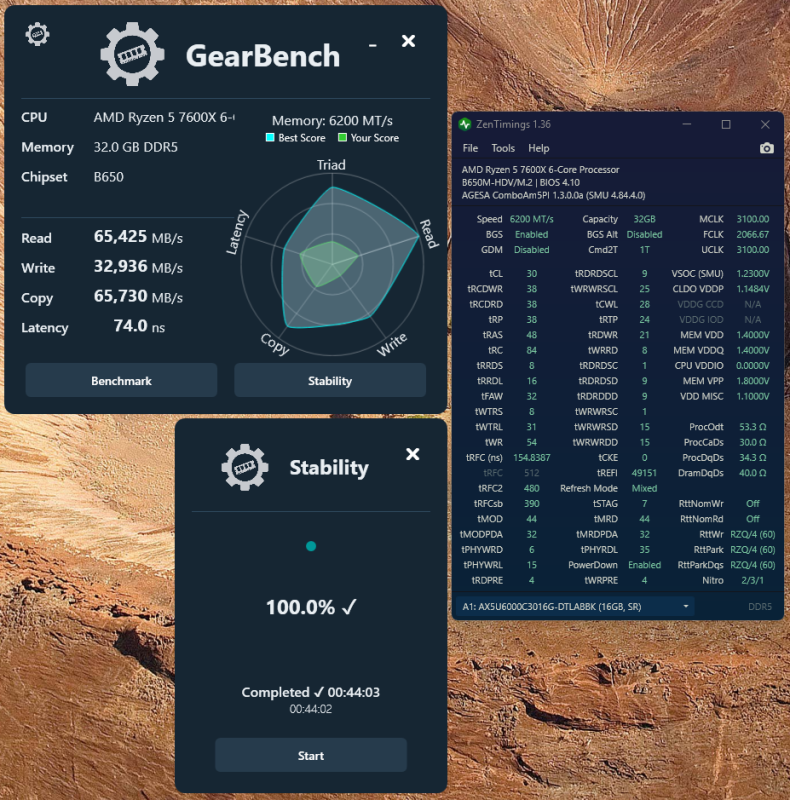Viewport: 790px width, 800px height.
Task: Maximize the ZenTimings window
Action: pos(726,124)
